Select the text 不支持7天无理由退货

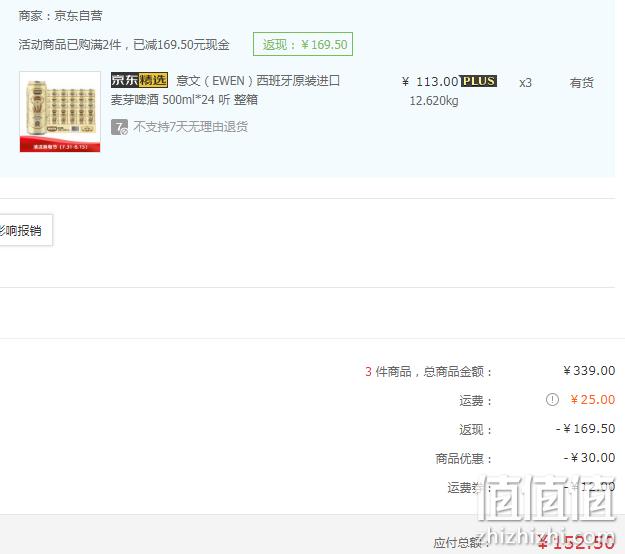pyautogui.click(x=191, y=127)
